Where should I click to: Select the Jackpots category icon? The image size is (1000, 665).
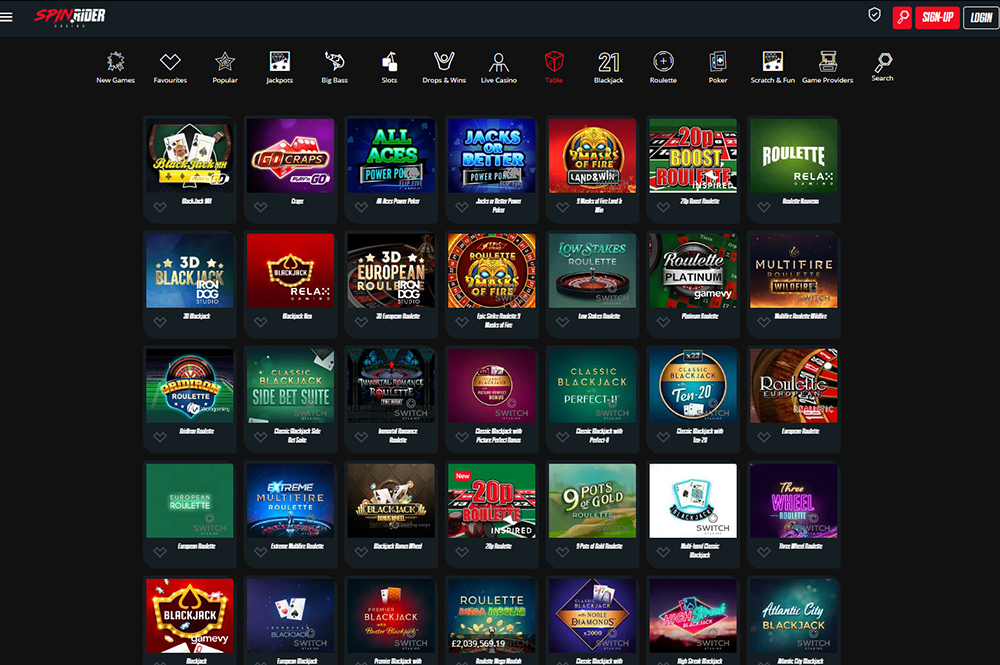click(280, 66)
